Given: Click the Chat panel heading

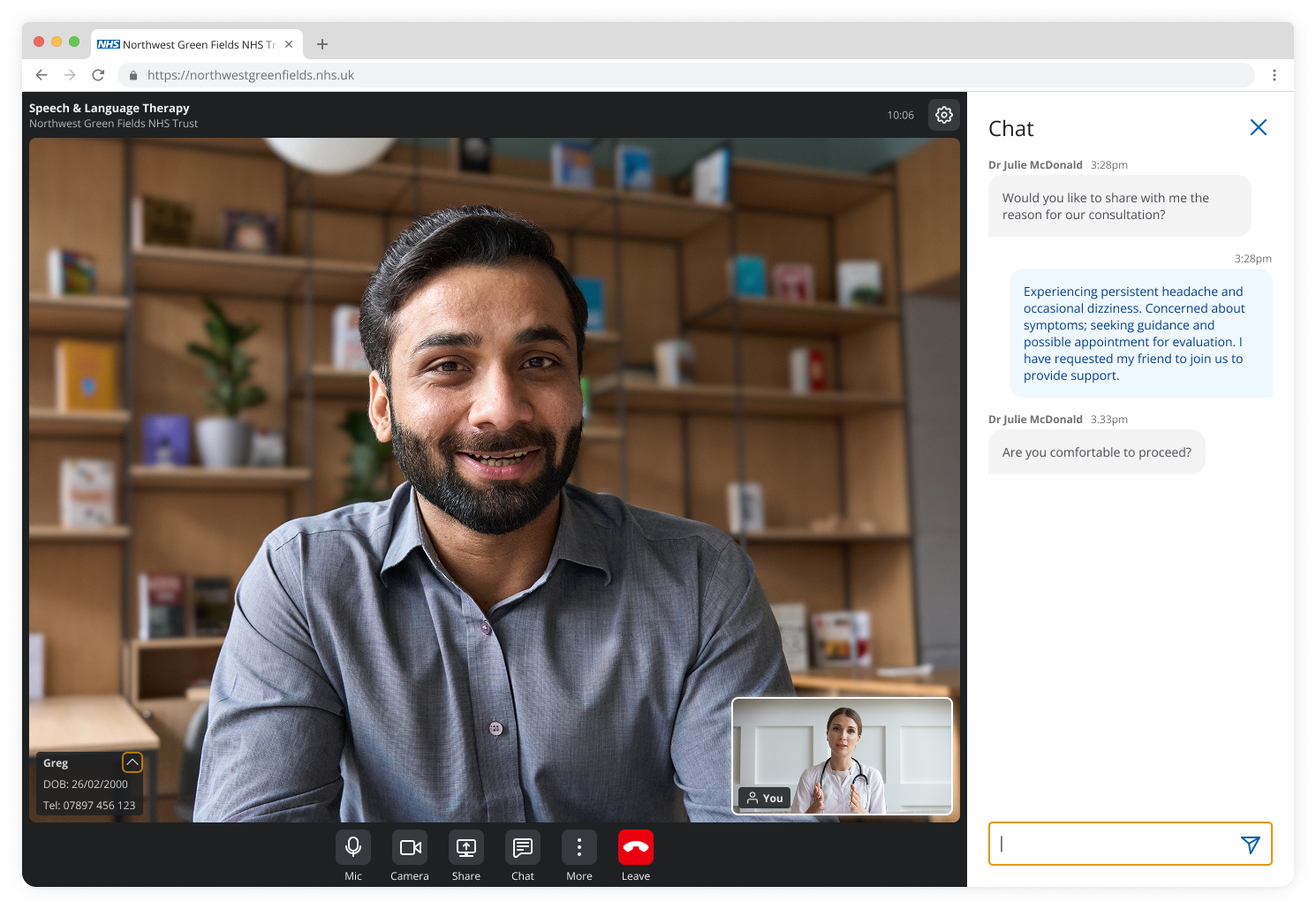Looking at the screenshot, I should pos(1011,129).
